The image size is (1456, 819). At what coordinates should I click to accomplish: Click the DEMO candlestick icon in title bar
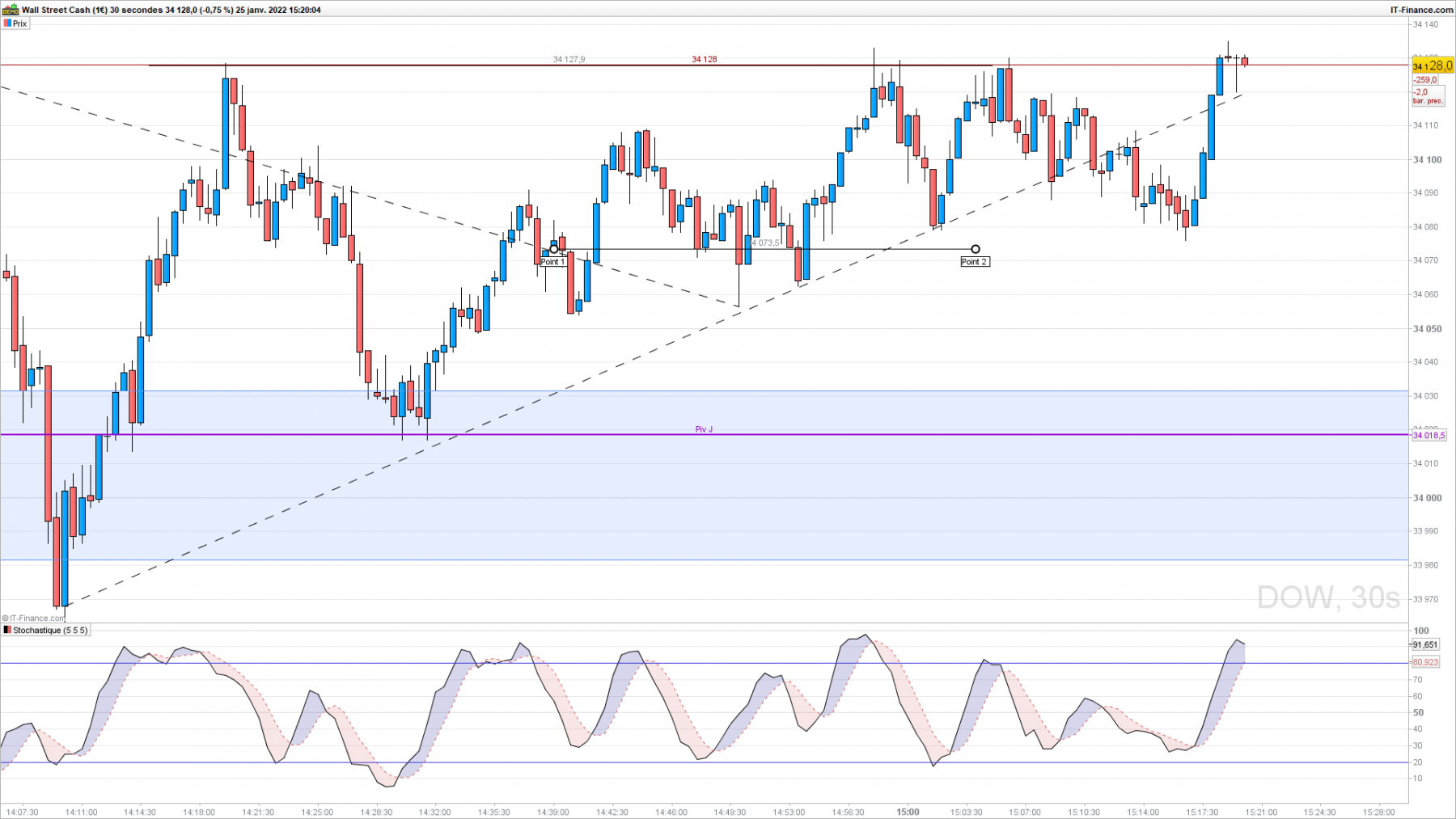click(10, 10)
